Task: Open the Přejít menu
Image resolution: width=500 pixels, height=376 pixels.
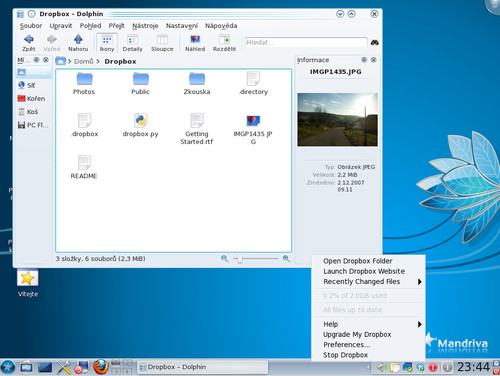Action: point(116,26)
